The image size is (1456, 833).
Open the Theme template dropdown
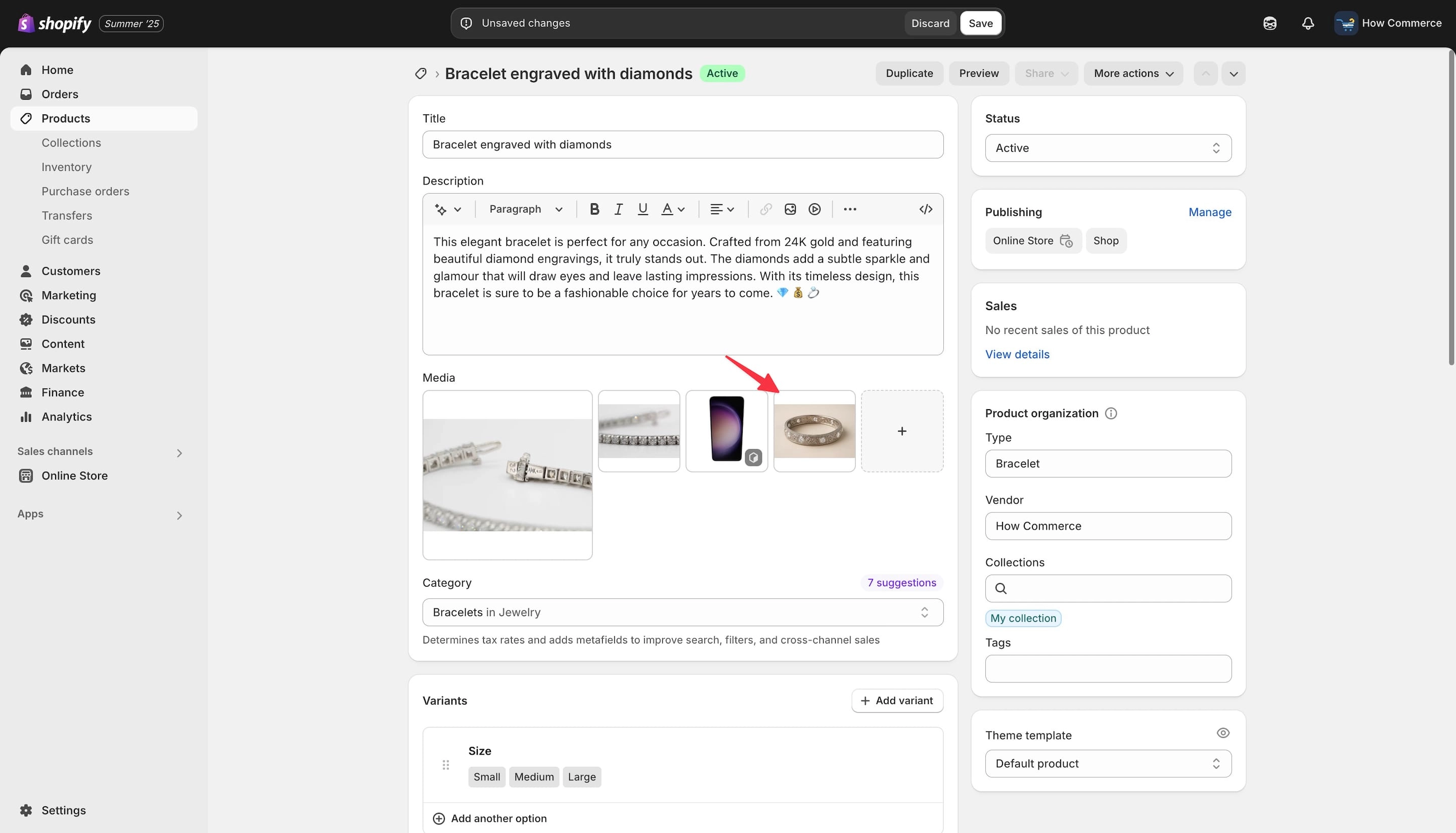[x=1108, y=764]
